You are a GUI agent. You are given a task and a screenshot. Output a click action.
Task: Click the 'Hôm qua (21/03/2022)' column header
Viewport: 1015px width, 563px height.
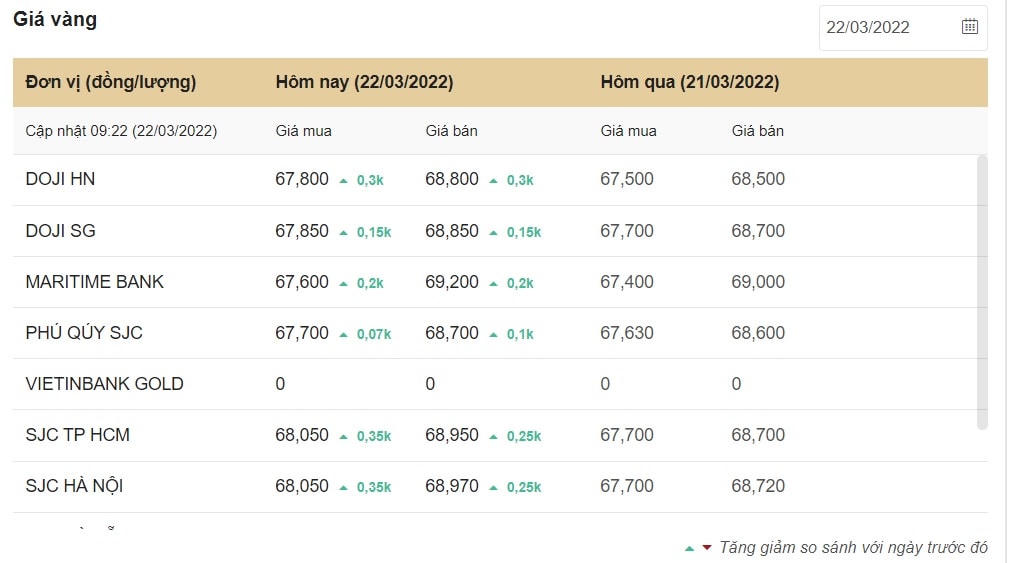tap(690, 82)
